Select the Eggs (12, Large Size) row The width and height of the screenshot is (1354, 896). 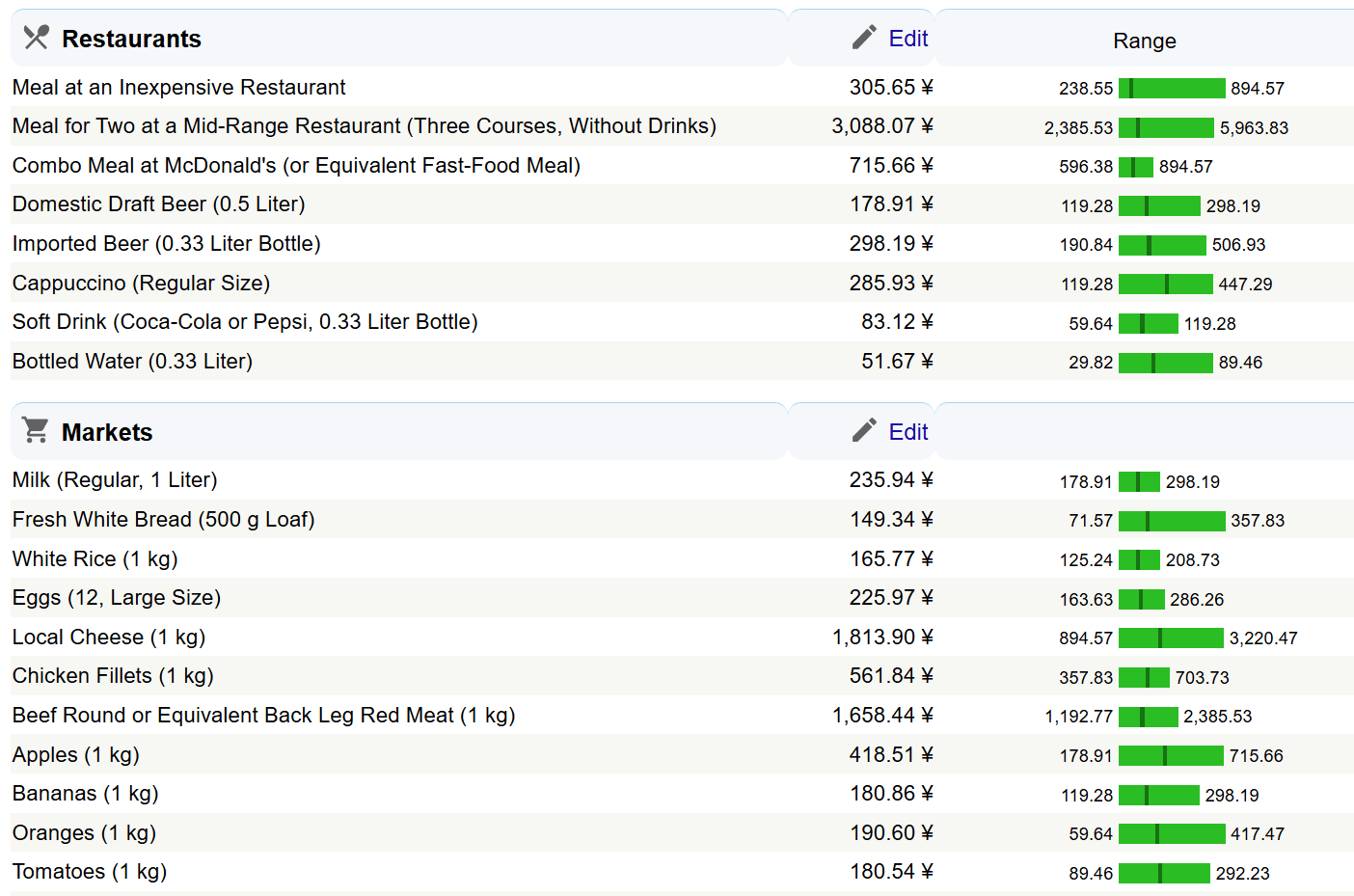117,598
